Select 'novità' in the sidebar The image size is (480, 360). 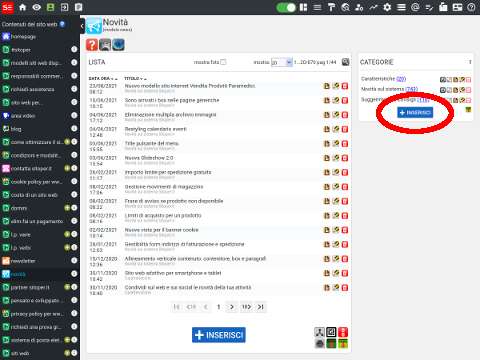pyautogui.click(x=18, y=274)
